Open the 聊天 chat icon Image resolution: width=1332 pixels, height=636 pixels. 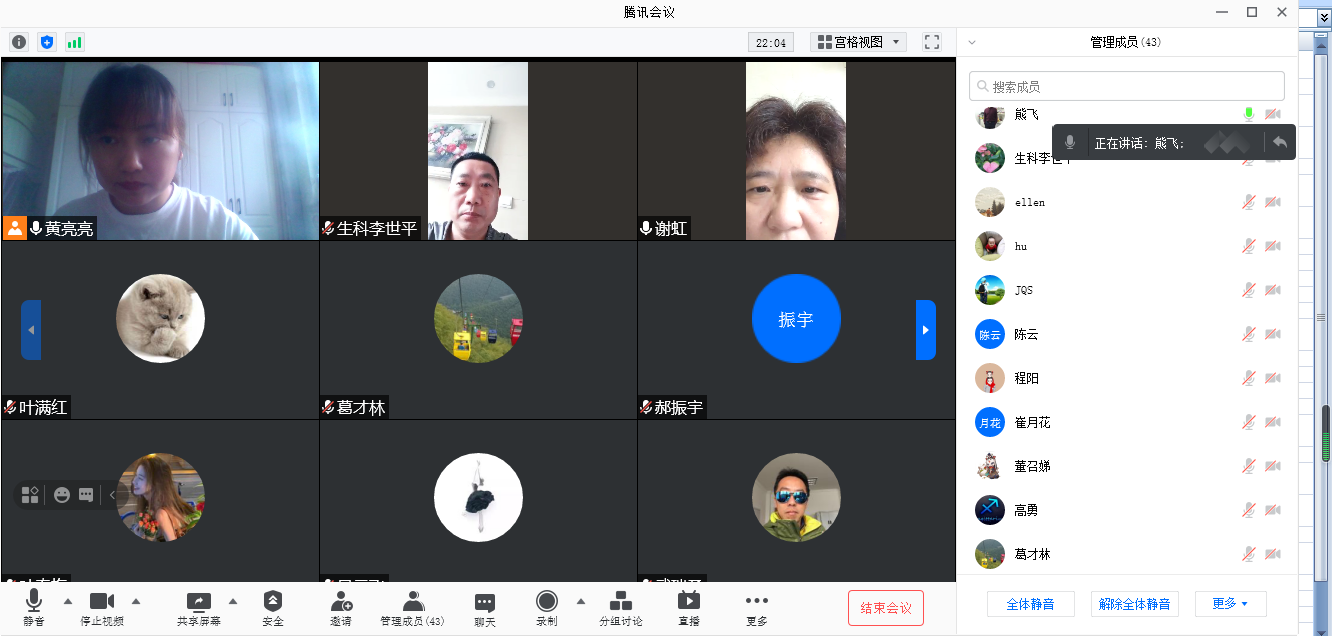[x=485, y=602]
